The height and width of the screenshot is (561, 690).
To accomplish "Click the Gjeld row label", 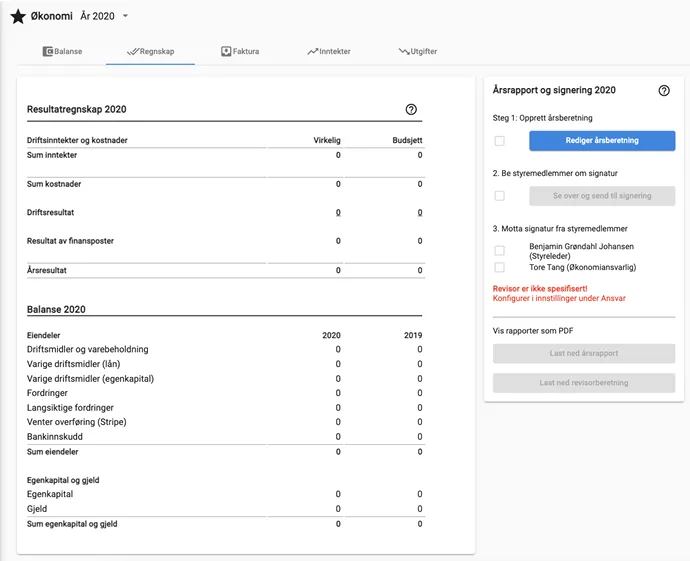I will click(x=37, y=509).
